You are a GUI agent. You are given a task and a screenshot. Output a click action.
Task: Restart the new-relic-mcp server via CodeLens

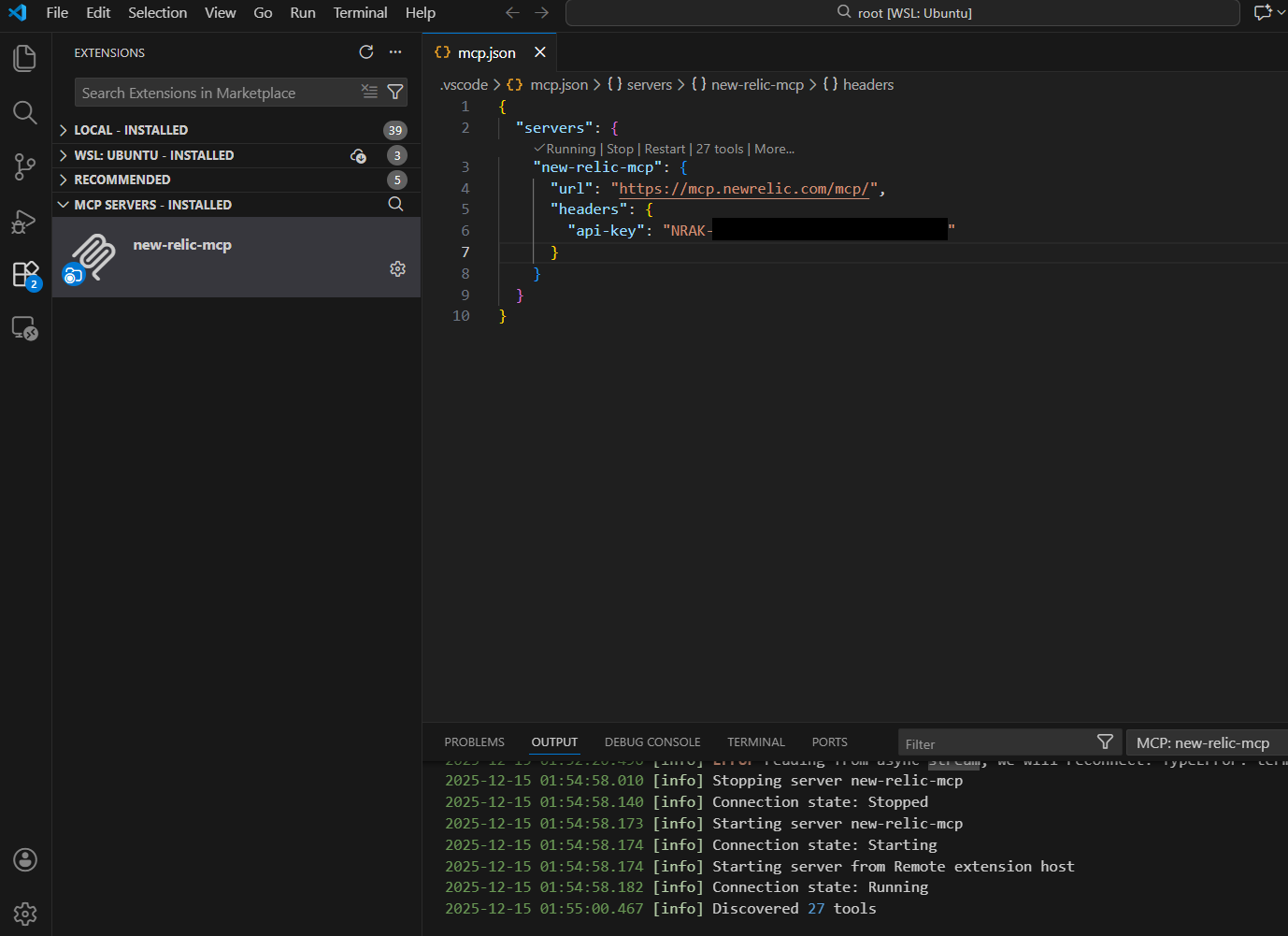tap(665, 148)
